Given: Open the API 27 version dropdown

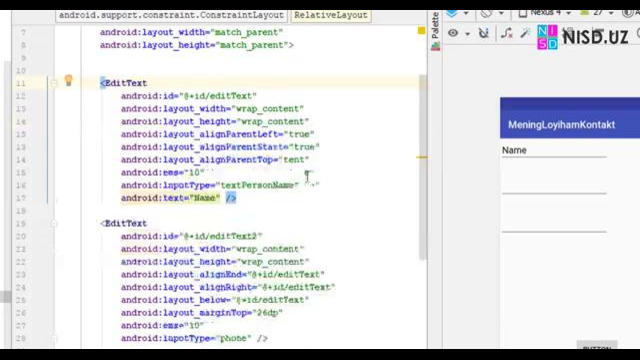Looking at the screenshot, I should point(597,13).
